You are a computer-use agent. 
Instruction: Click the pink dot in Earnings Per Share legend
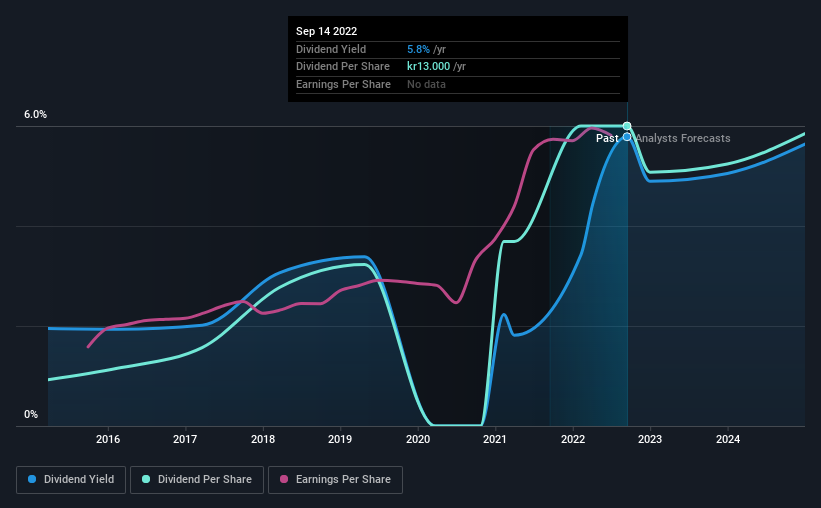[x=284, y=479]
